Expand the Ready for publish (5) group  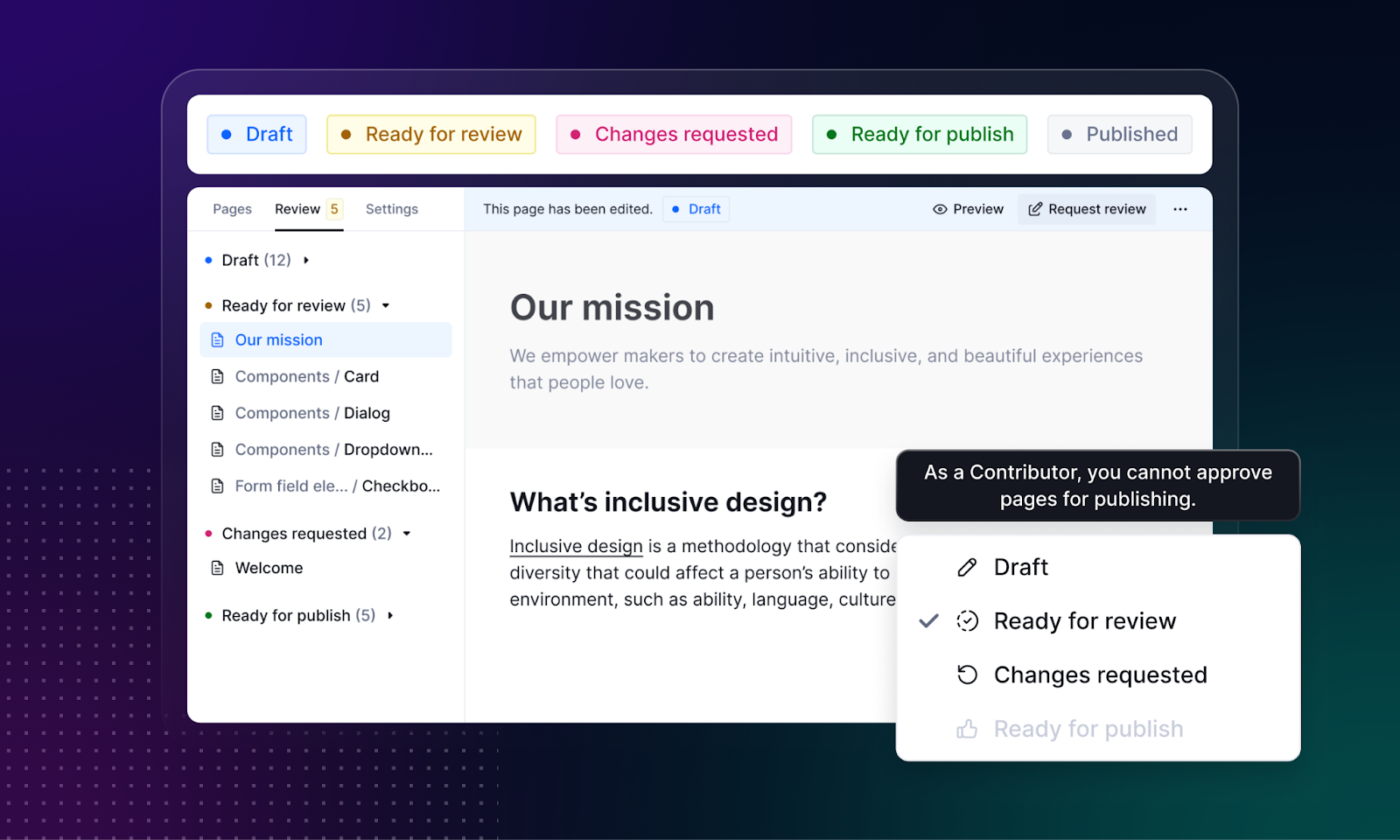click(x=390, y=616)
